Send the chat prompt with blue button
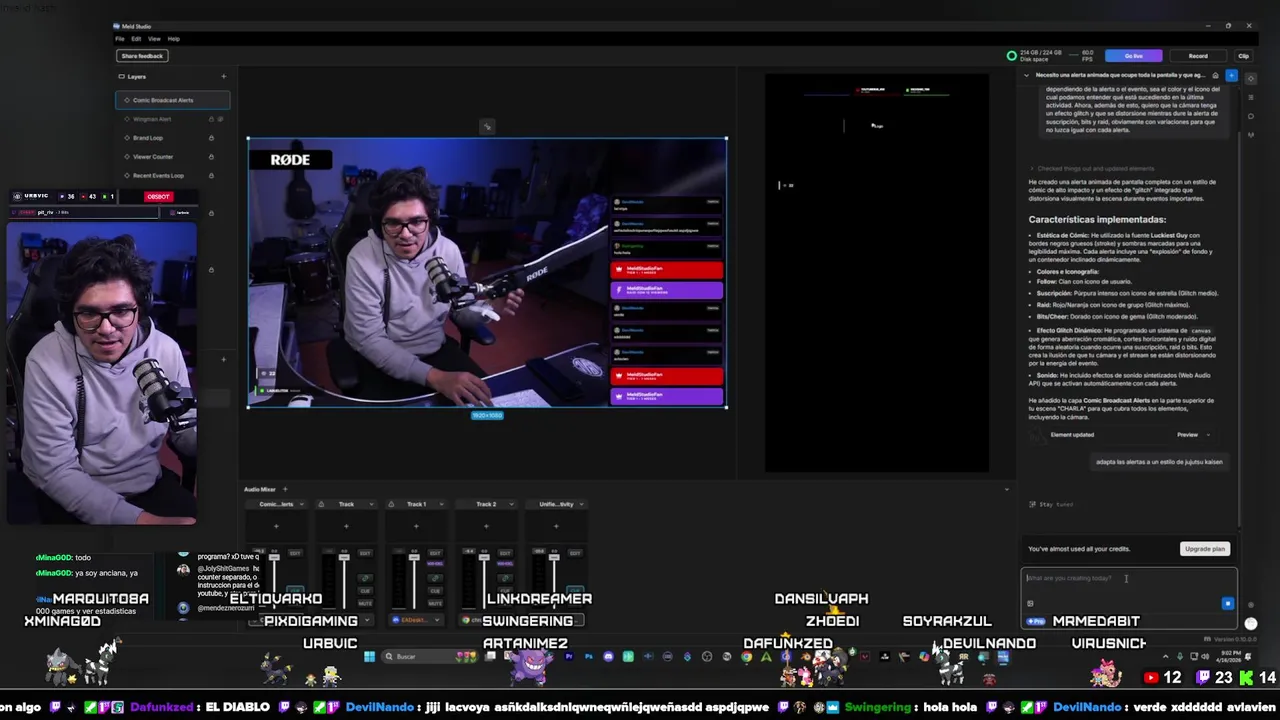 coord(1228,603)
